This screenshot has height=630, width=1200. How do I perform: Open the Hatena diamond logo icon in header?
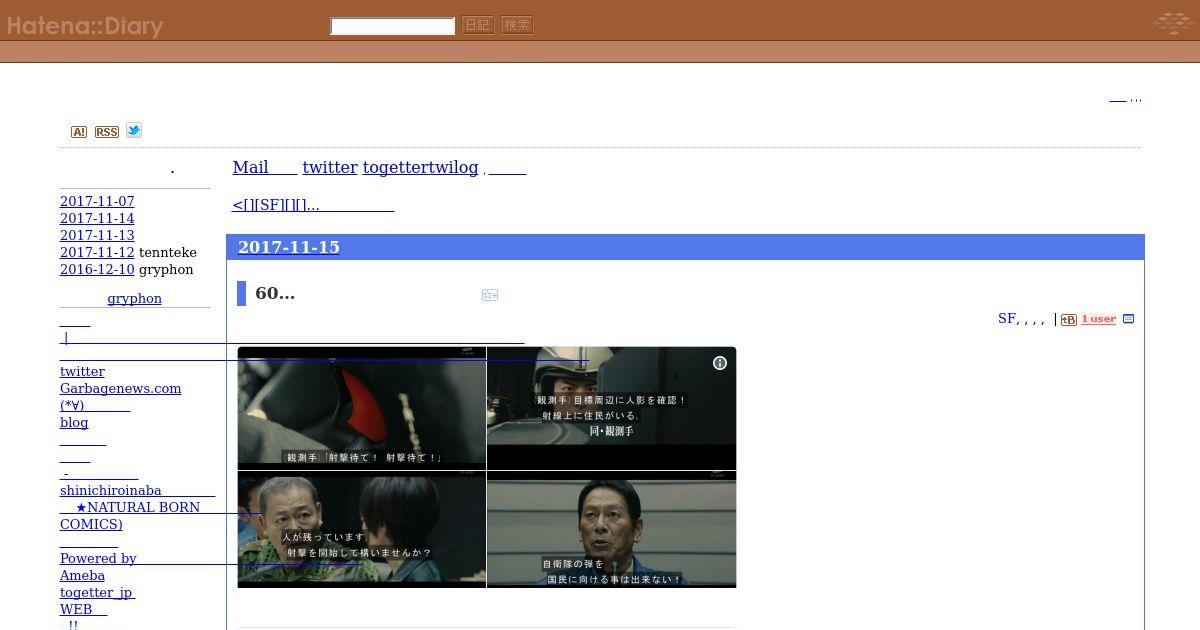coord(1172,22)
